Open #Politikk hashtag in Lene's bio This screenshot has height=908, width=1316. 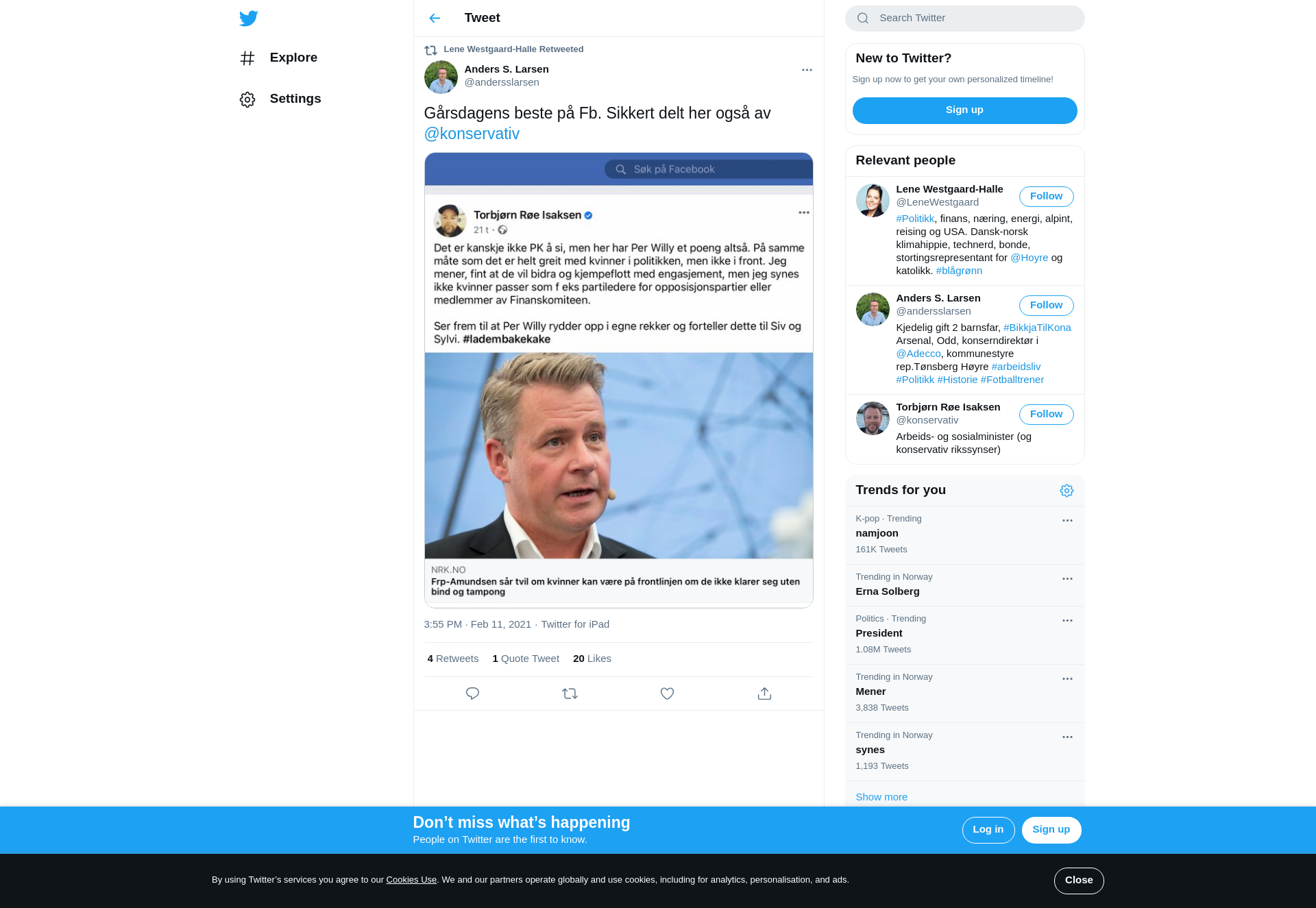915,219
